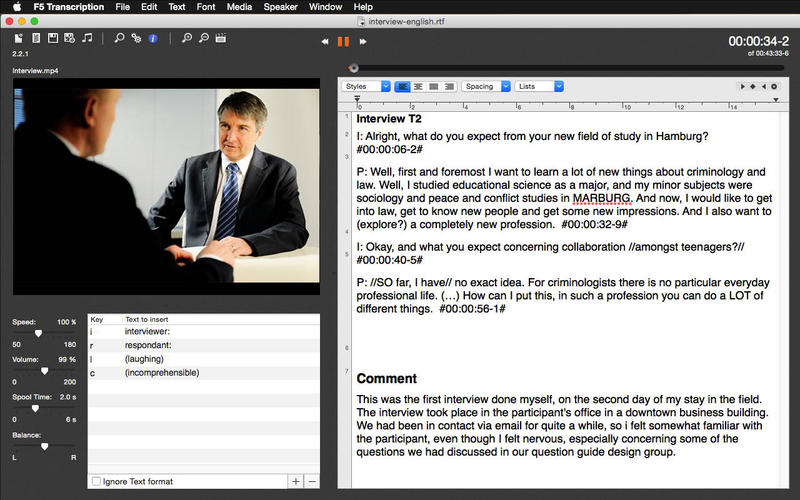800x500 pixels.
Task: Click the save floppy disk icon
Action: 53,38
